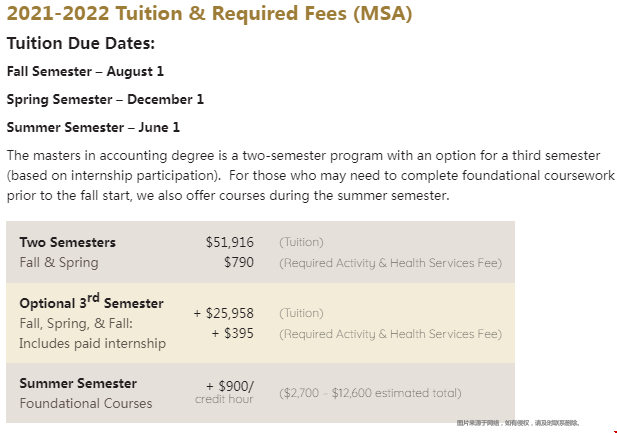Viewport: 617px width, 433px height.
Task: Click the Fall & Spring sublabel
Action: coord(59,263)
